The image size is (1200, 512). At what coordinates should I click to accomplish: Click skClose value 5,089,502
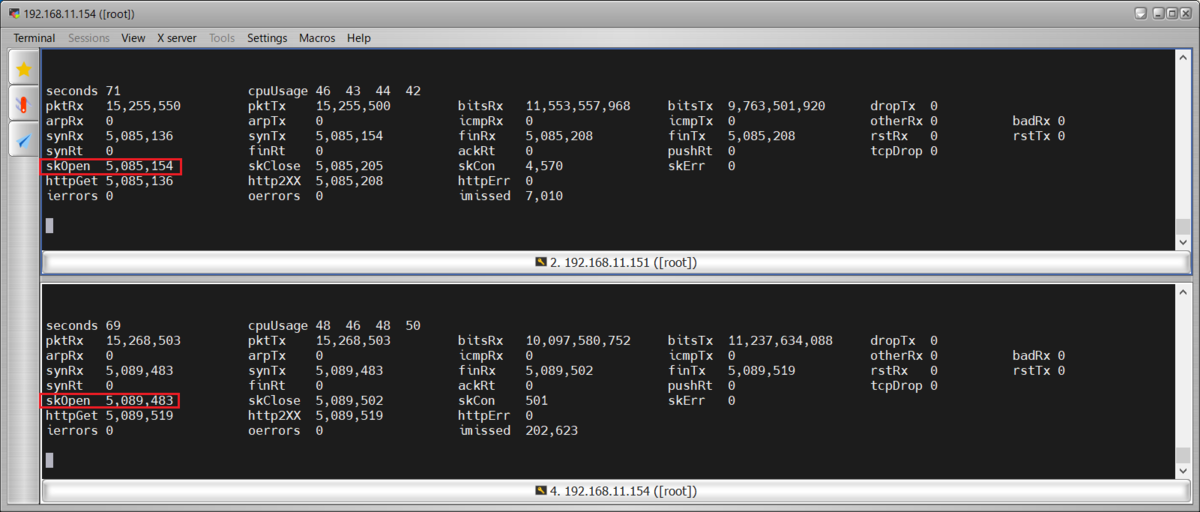[x=349, y=401]
